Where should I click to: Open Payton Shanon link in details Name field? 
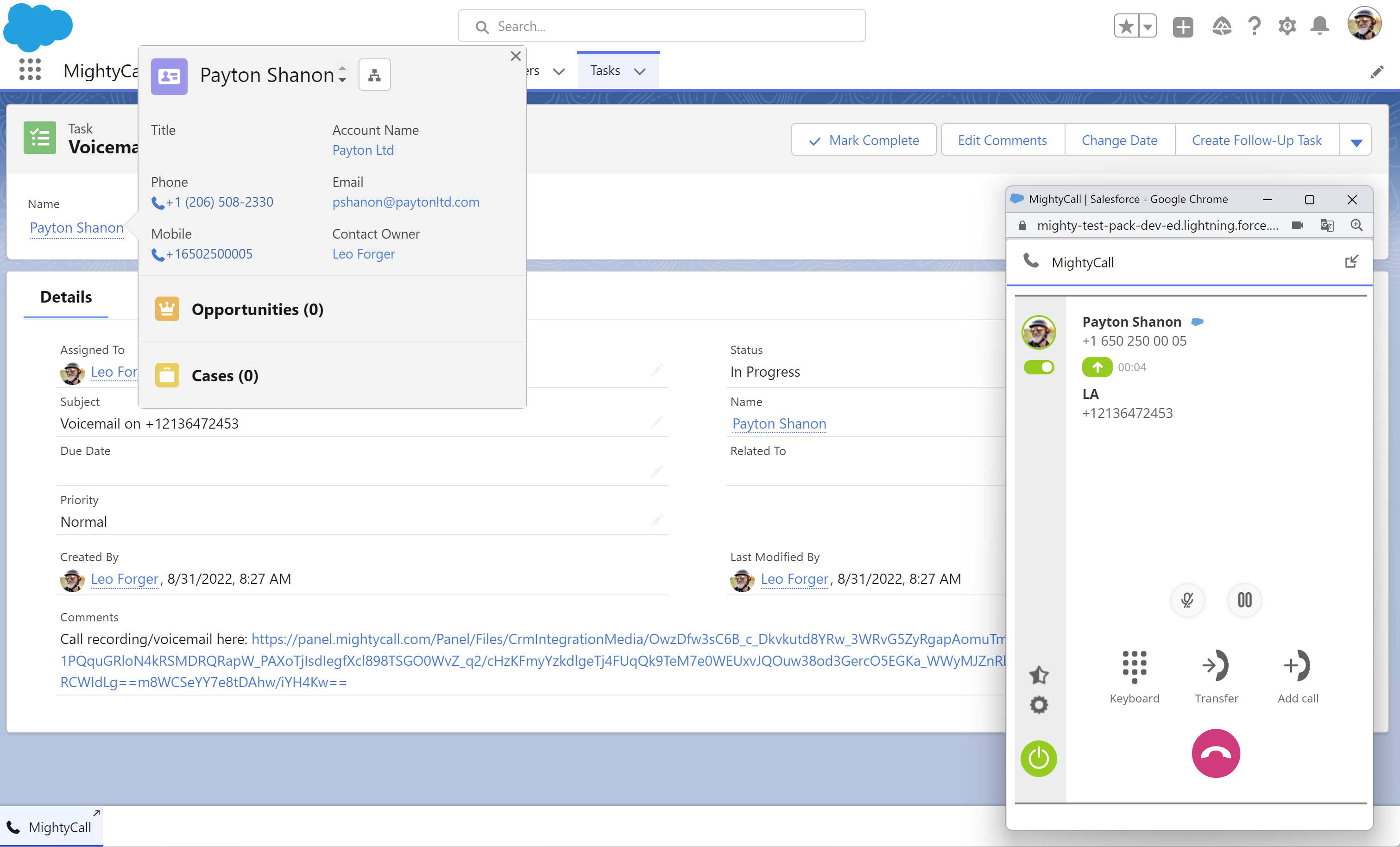pyautogui.click(x=779, y=423)
